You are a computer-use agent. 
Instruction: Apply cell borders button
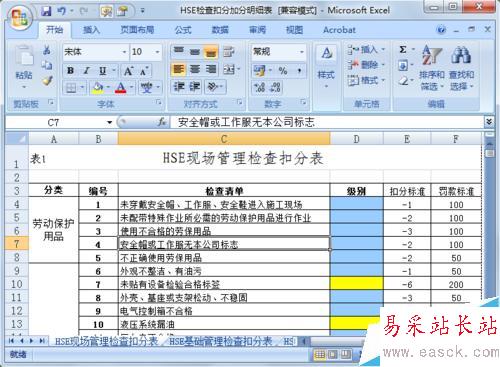tap(71, 88)
